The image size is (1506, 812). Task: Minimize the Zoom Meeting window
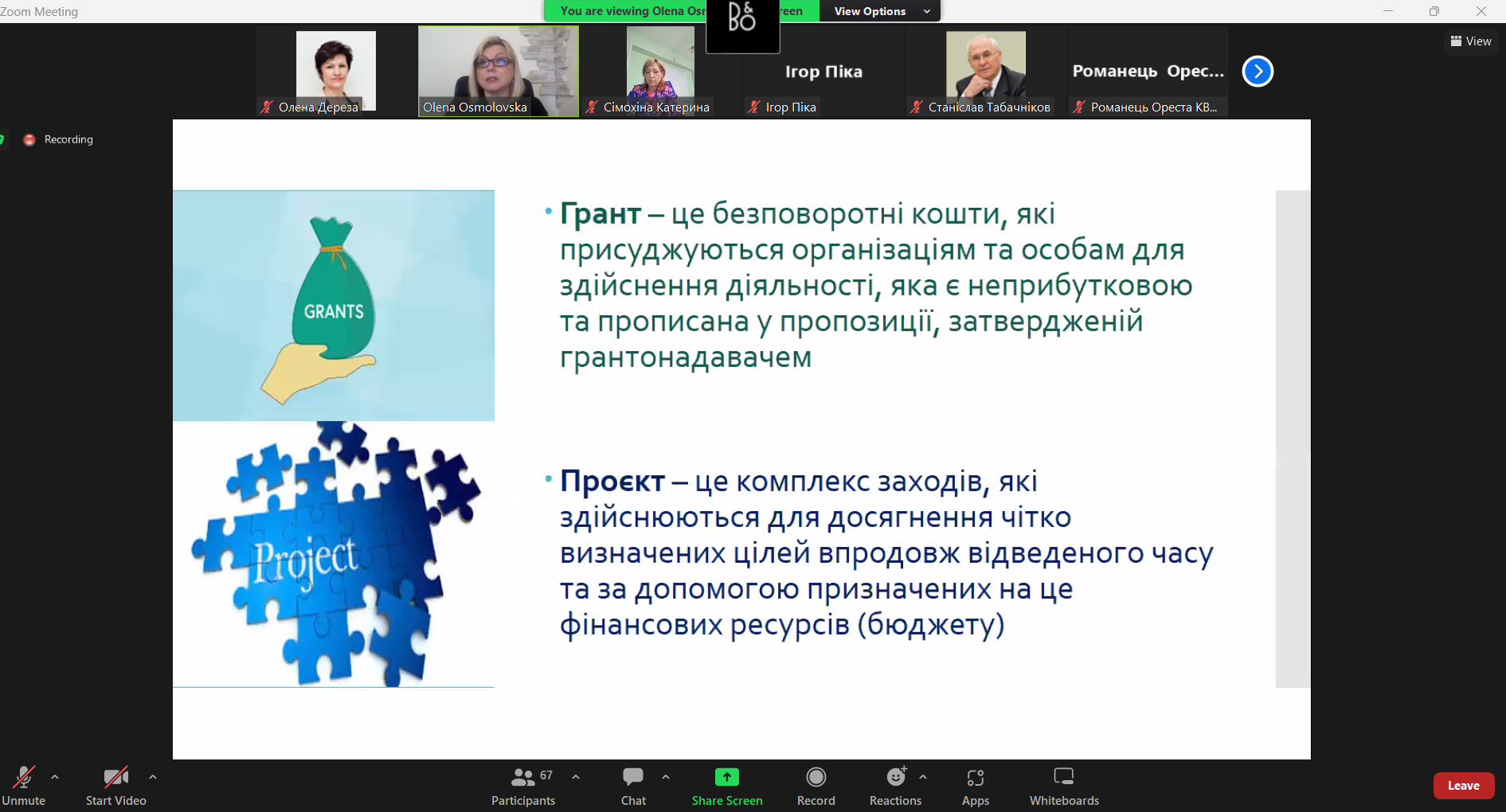coord(1388,11)
